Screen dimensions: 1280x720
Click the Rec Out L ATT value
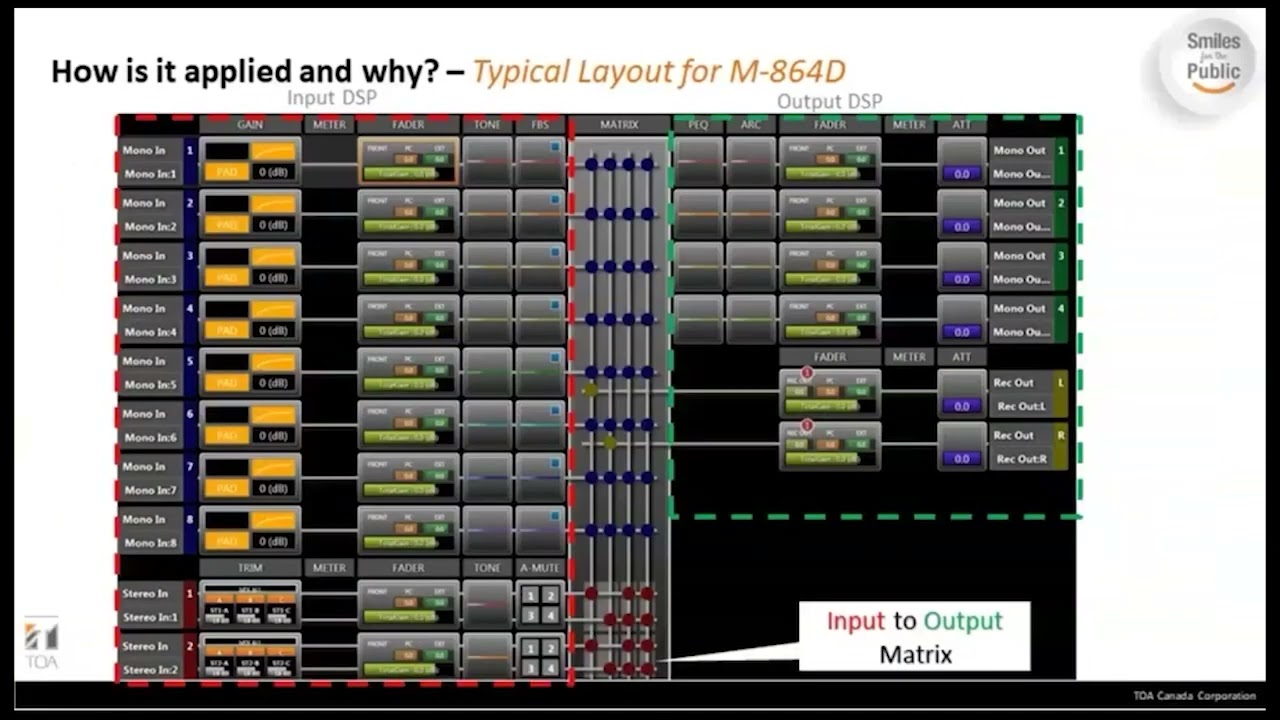(x=962, y=406)
